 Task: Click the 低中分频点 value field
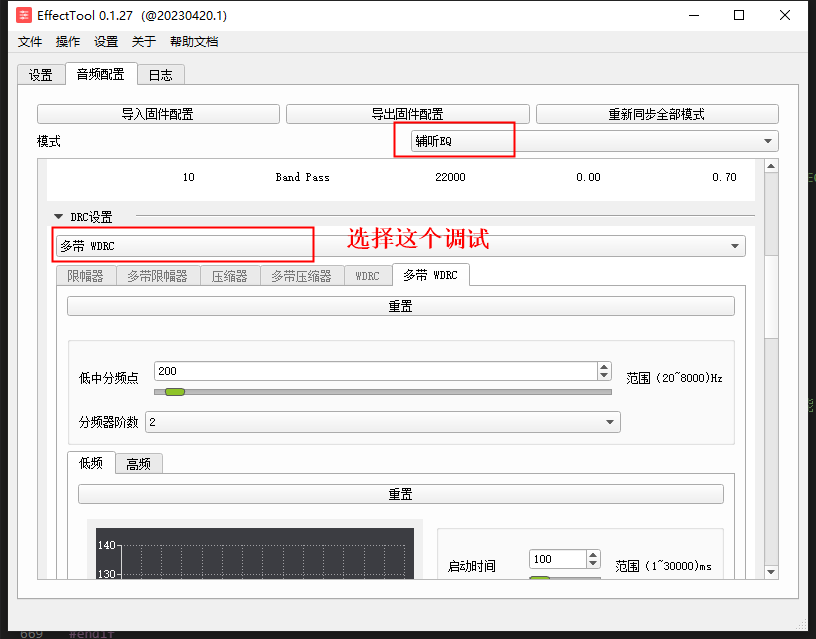click(376, 371)
